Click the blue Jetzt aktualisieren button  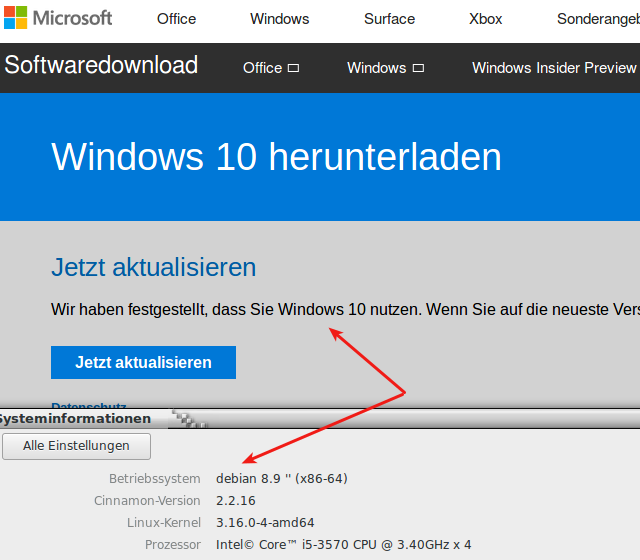[x=143, y=362]
